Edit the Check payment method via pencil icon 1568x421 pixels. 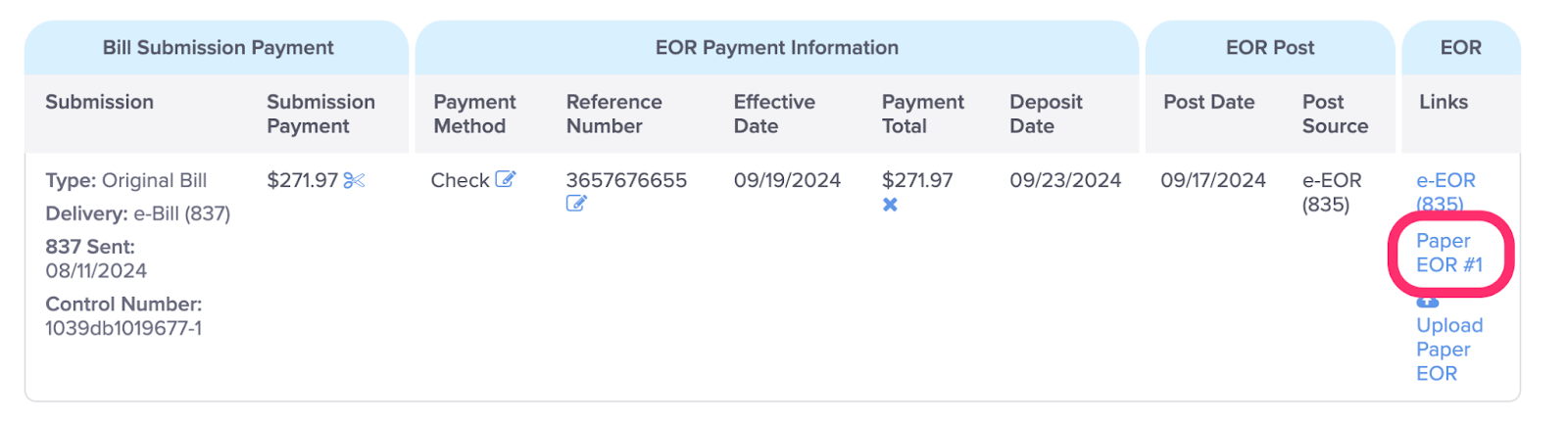coord(506,179)
